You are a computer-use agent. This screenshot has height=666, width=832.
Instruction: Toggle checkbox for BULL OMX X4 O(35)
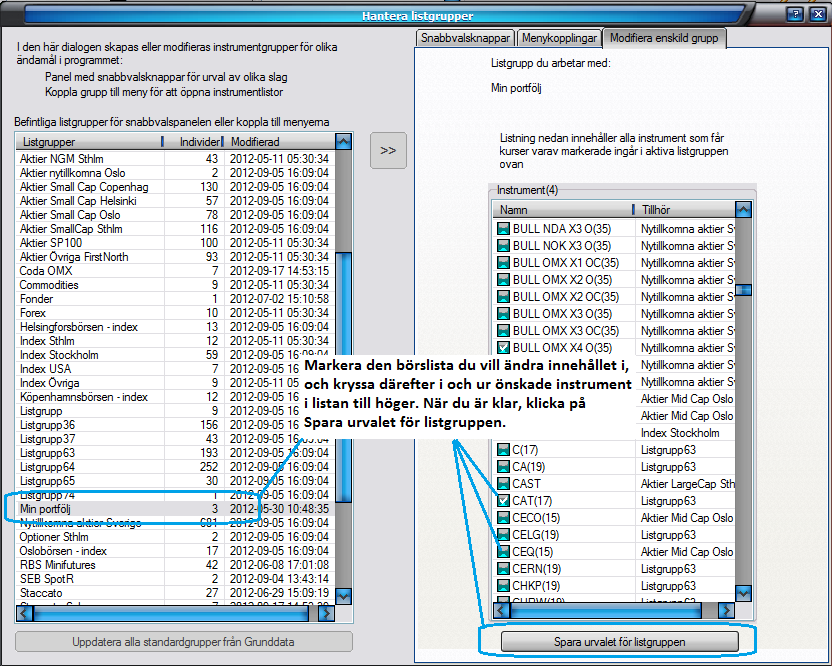point(504,347)
